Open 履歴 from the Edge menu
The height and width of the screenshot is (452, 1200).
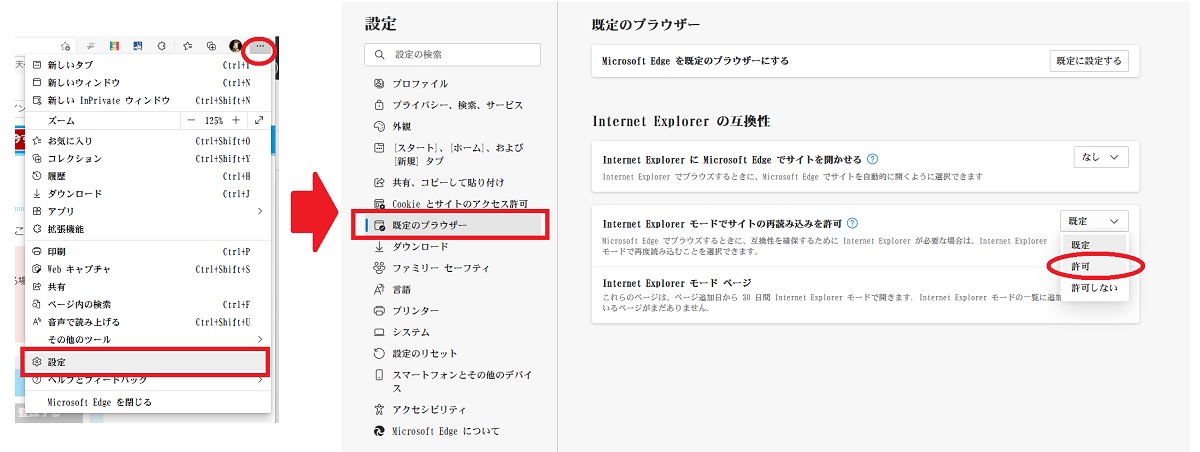[147, 176]
